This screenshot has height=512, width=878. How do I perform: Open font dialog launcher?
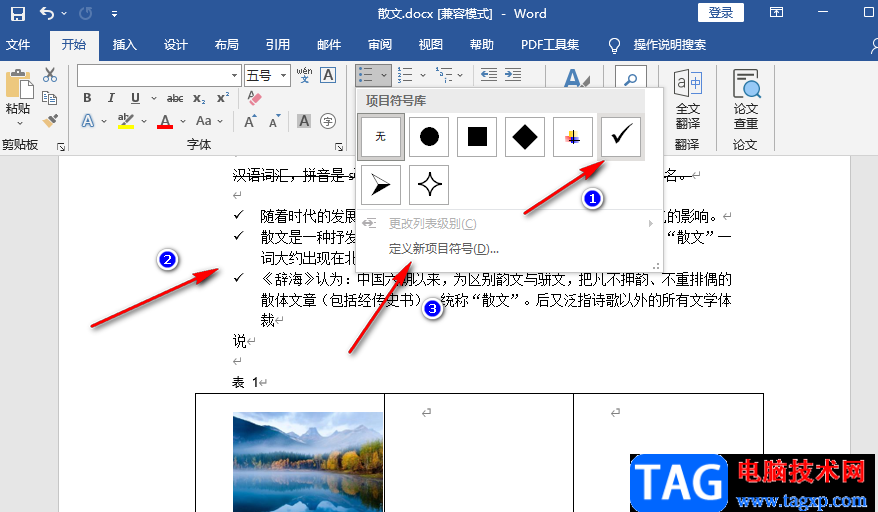[x=339, y=147]
